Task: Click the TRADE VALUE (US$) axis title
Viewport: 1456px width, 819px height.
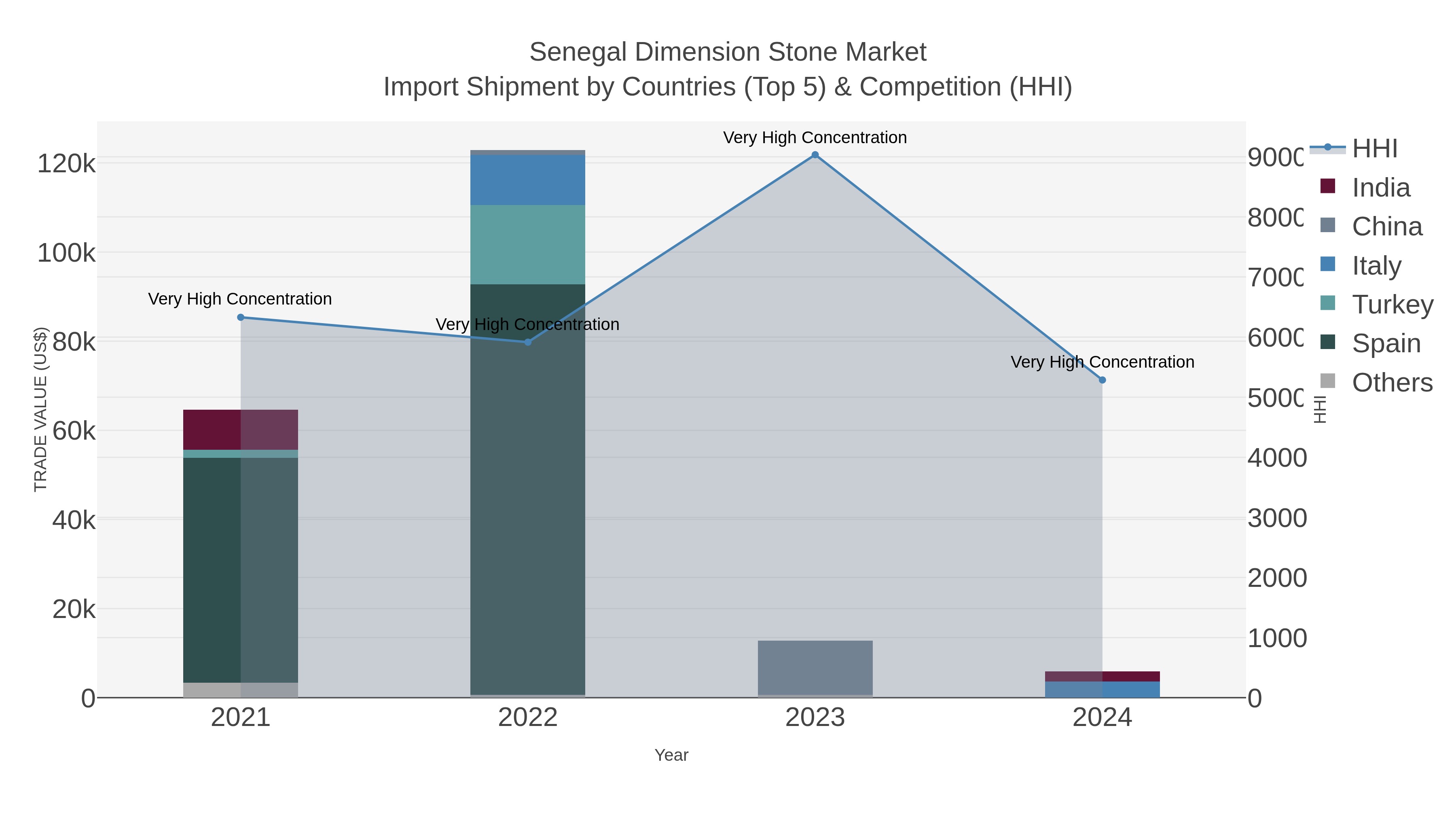Action: click(x=41, y=409)
